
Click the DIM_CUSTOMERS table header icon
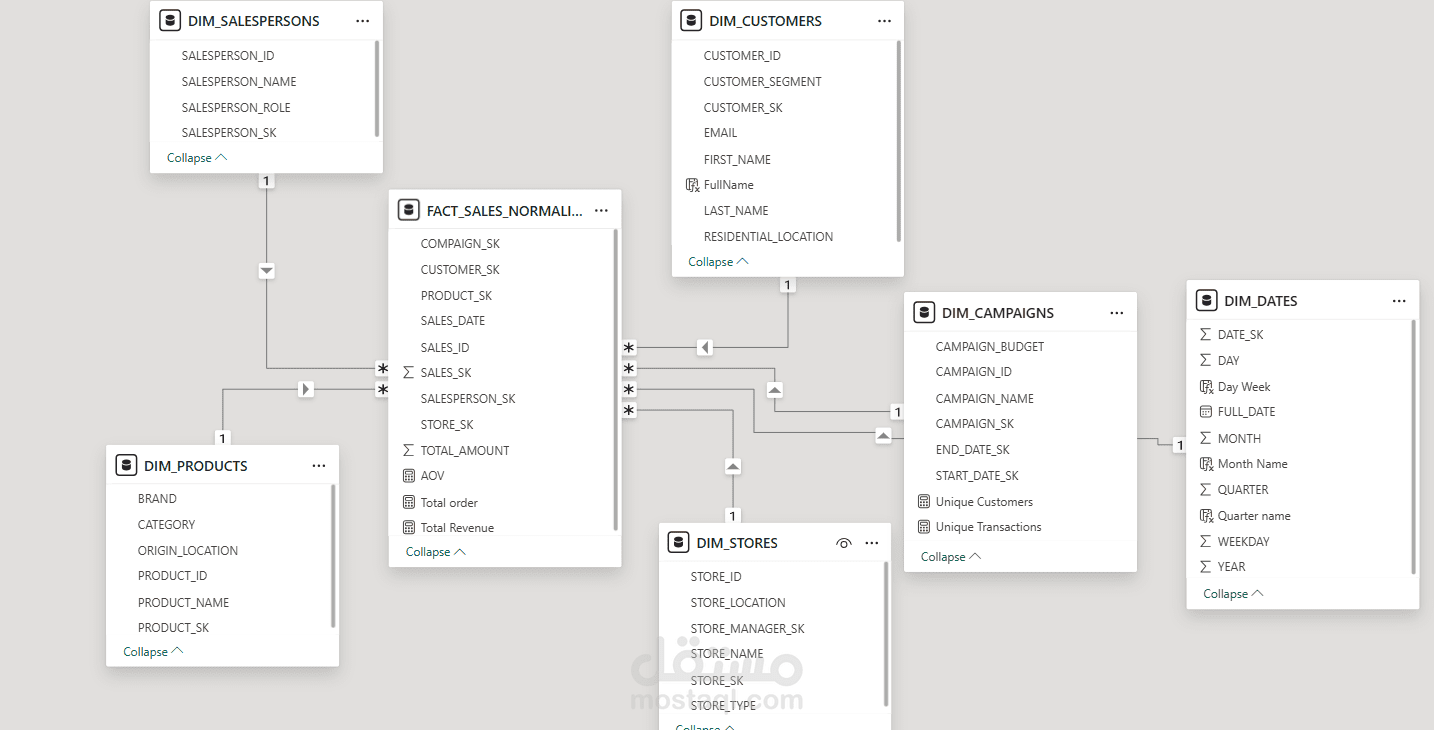[x=691, y=20]
